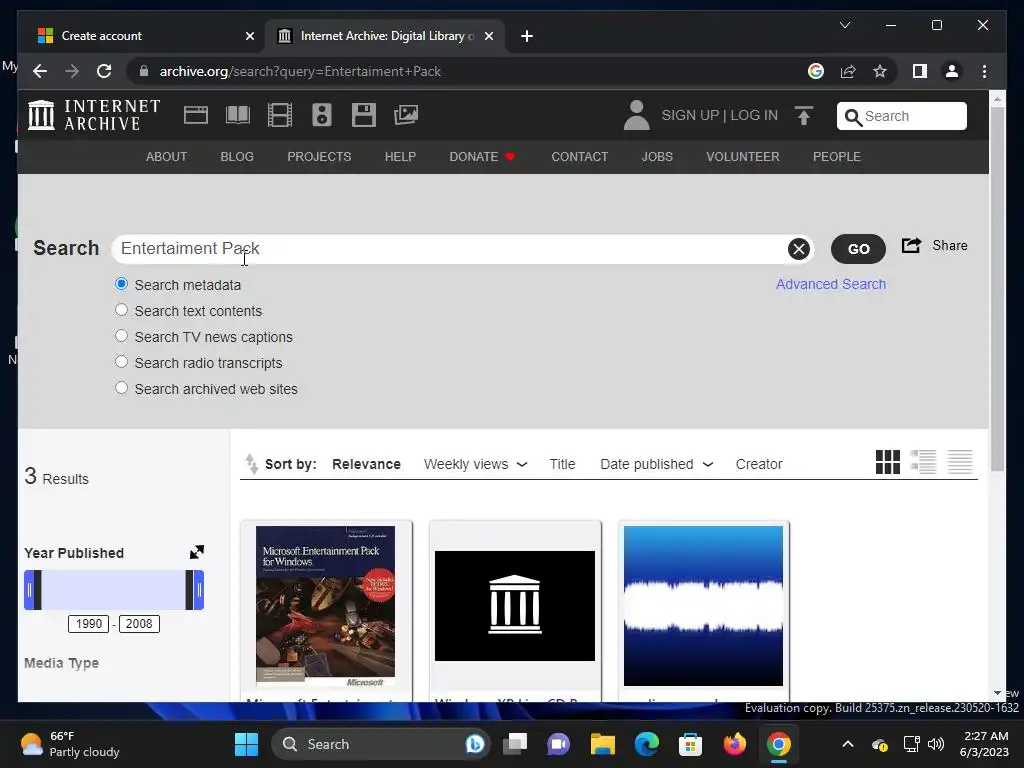Open the Software floppy disk icon

point(364,115)
